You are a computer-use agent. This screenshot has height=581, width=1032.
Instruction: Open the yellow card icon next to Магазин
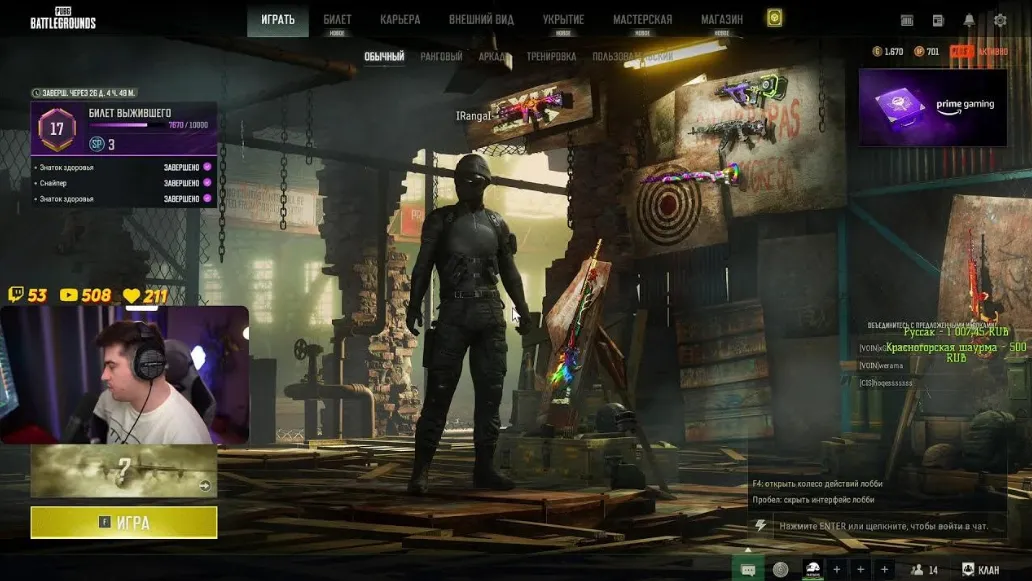774,18
